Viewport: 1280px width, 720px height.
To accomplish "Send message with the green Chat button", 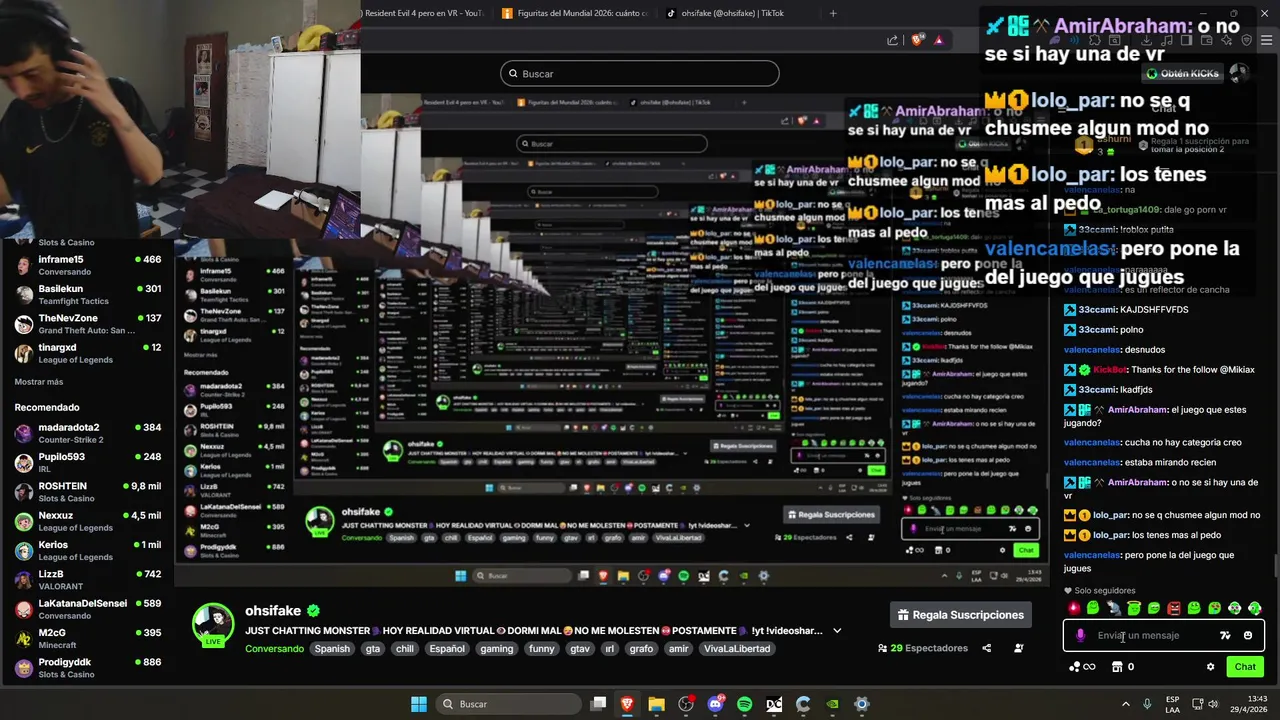I will (x=1245, y=667).
